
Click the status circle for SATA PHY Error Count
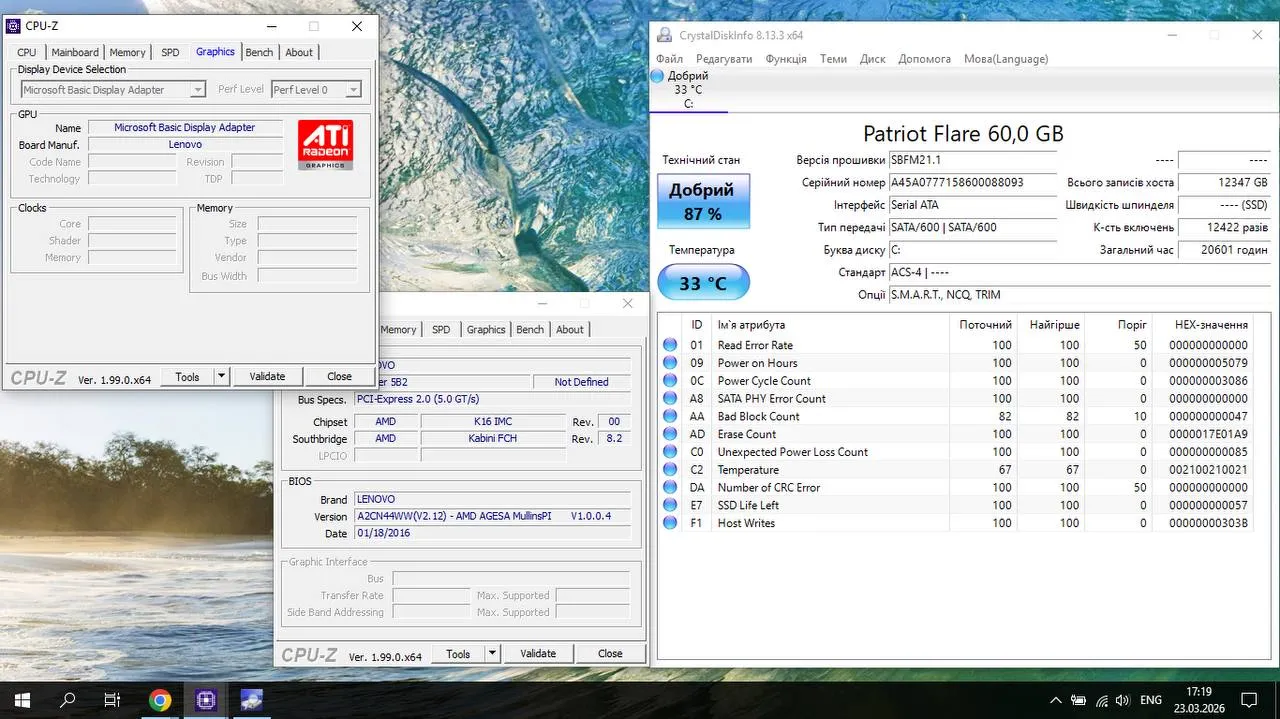pos(670,398)
